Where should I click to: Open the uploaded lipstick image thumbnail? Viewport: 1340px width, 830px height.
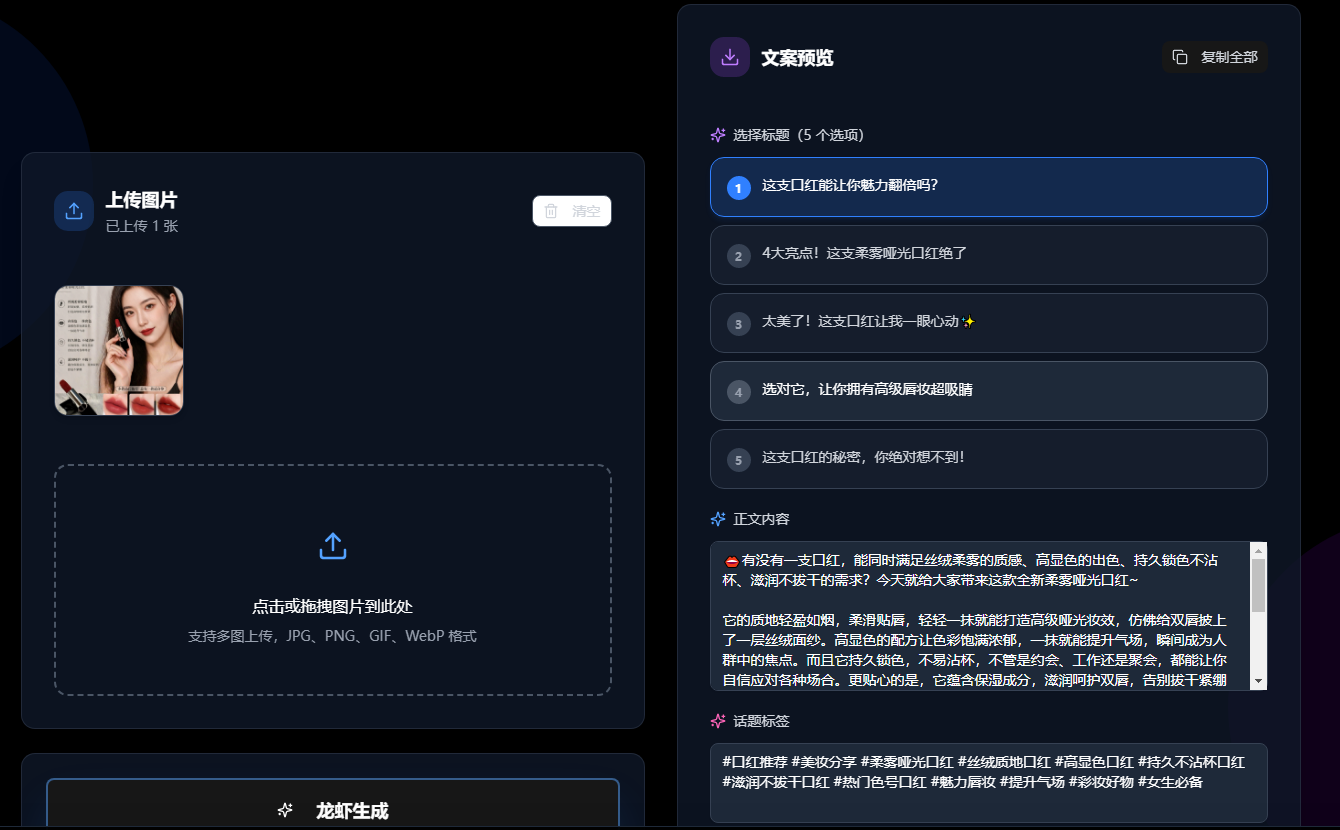[x=118, y=351]
